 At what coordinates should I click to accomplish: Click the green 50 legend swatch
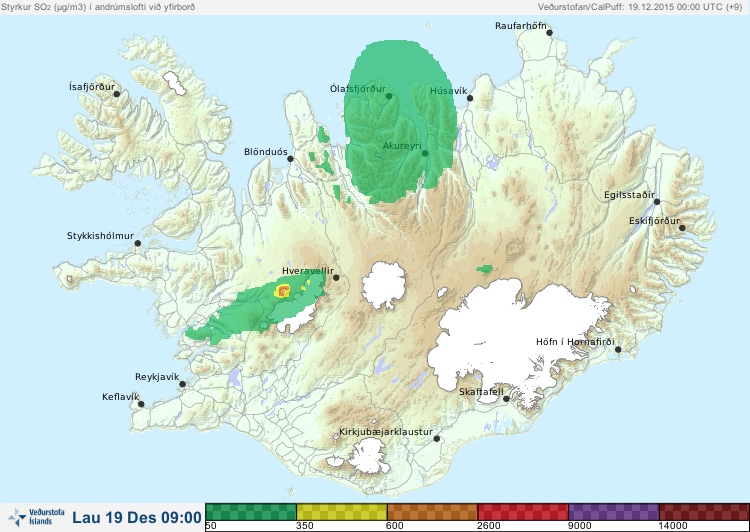pyautogui.click(x=251, y=512)
